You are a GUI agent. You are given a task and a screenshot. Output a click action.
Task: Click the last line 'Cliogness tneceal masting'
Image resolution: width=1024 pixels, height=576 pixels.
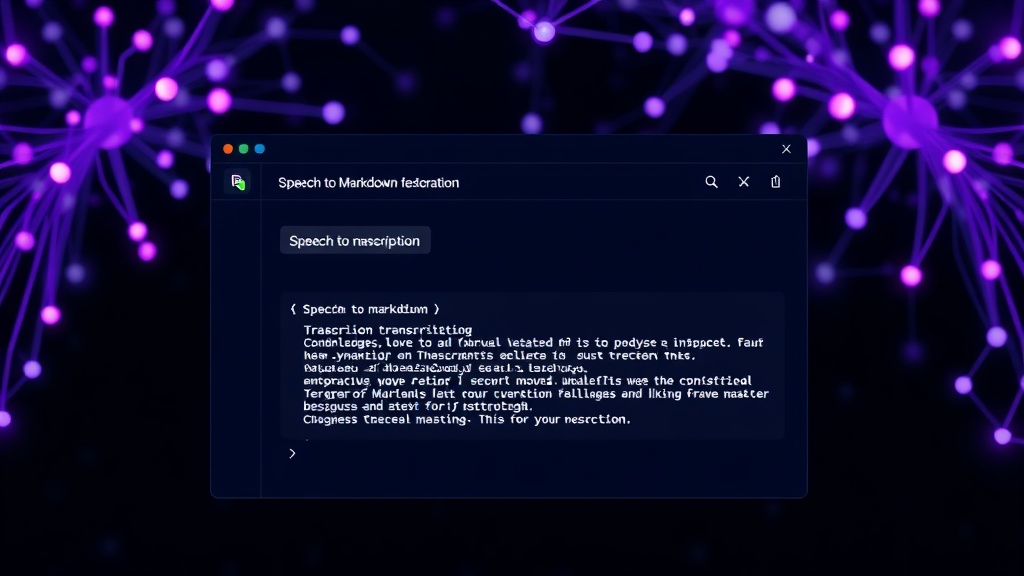tap(466, 419)
